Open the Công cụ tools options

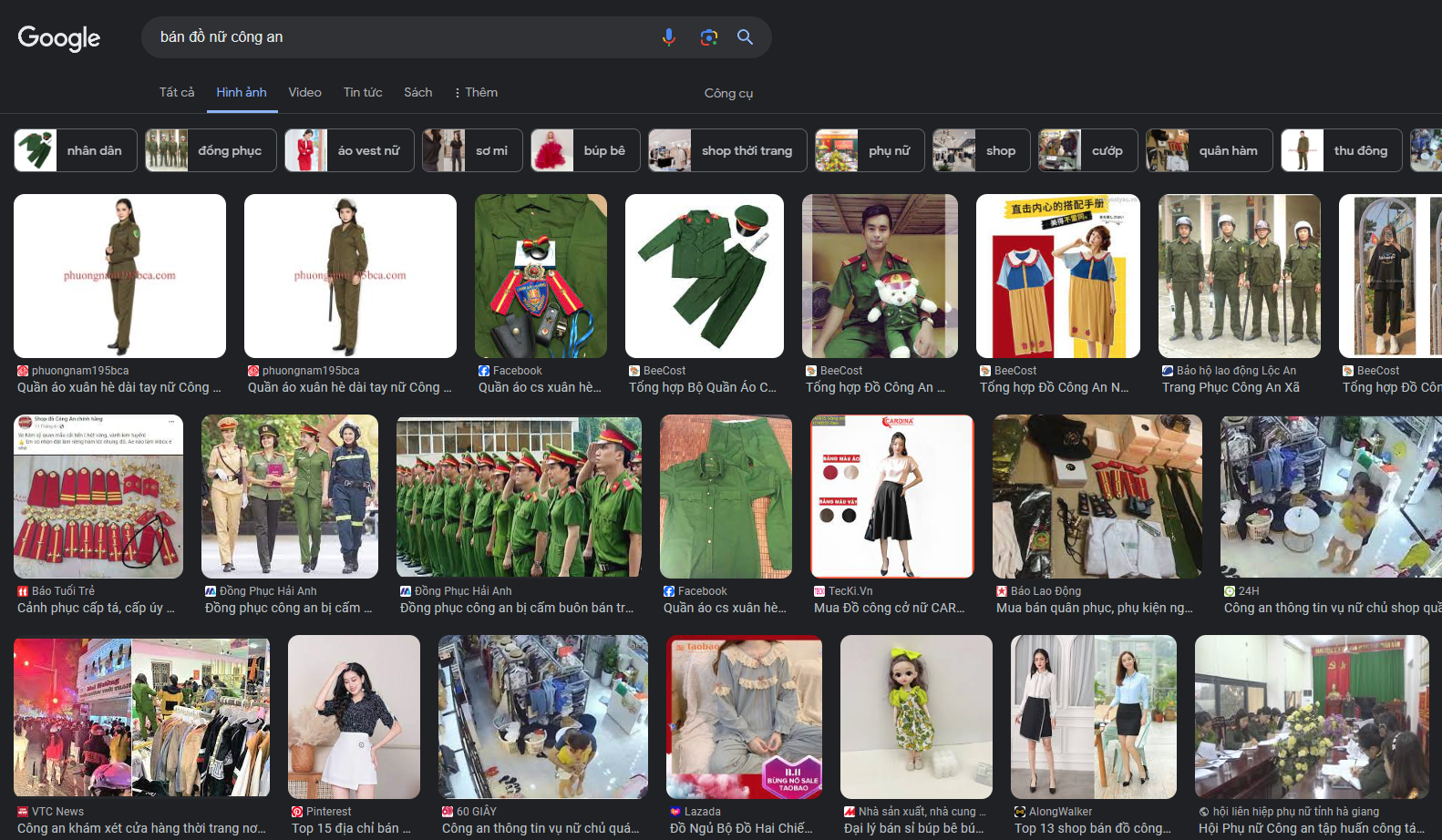(728, 93)
